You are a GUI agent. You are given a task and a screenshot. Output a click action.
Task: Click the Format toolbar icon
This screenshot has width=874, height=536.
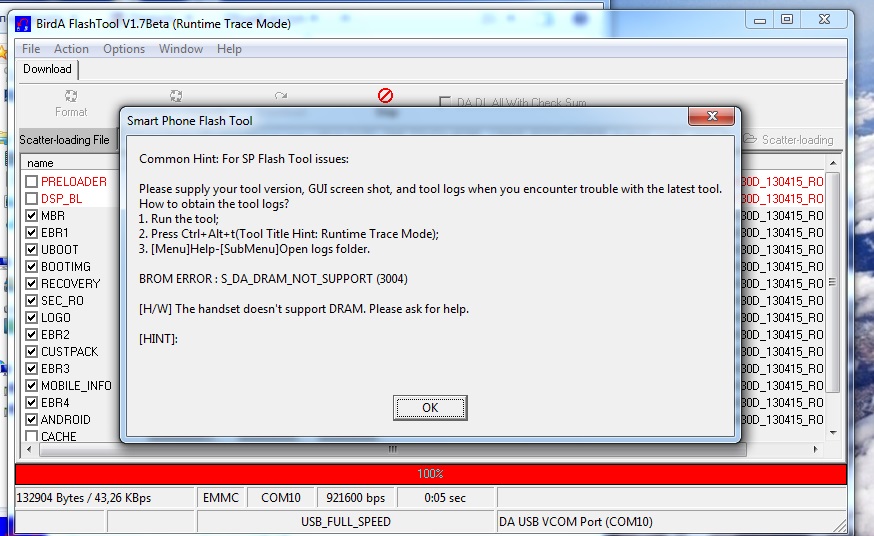71,96
